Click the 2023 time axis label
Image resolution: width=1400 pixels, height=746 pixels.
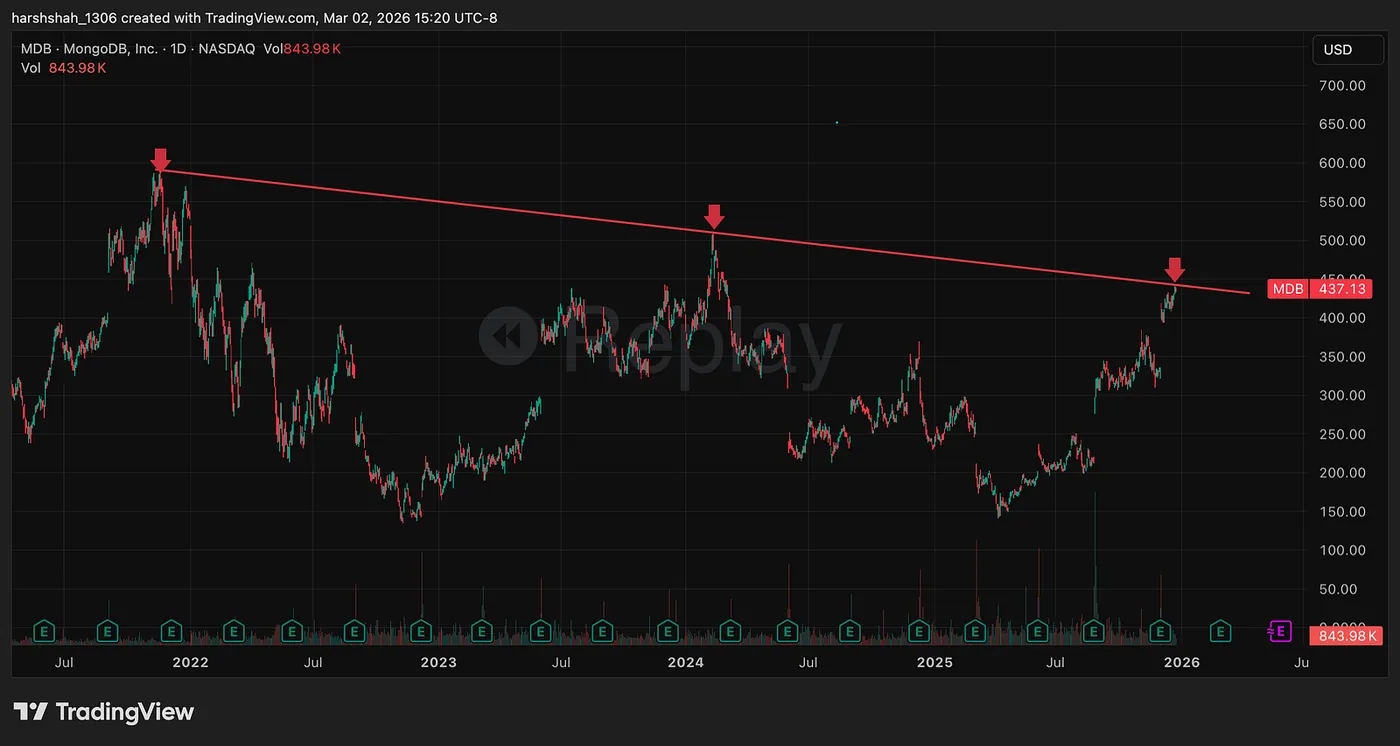438,662
